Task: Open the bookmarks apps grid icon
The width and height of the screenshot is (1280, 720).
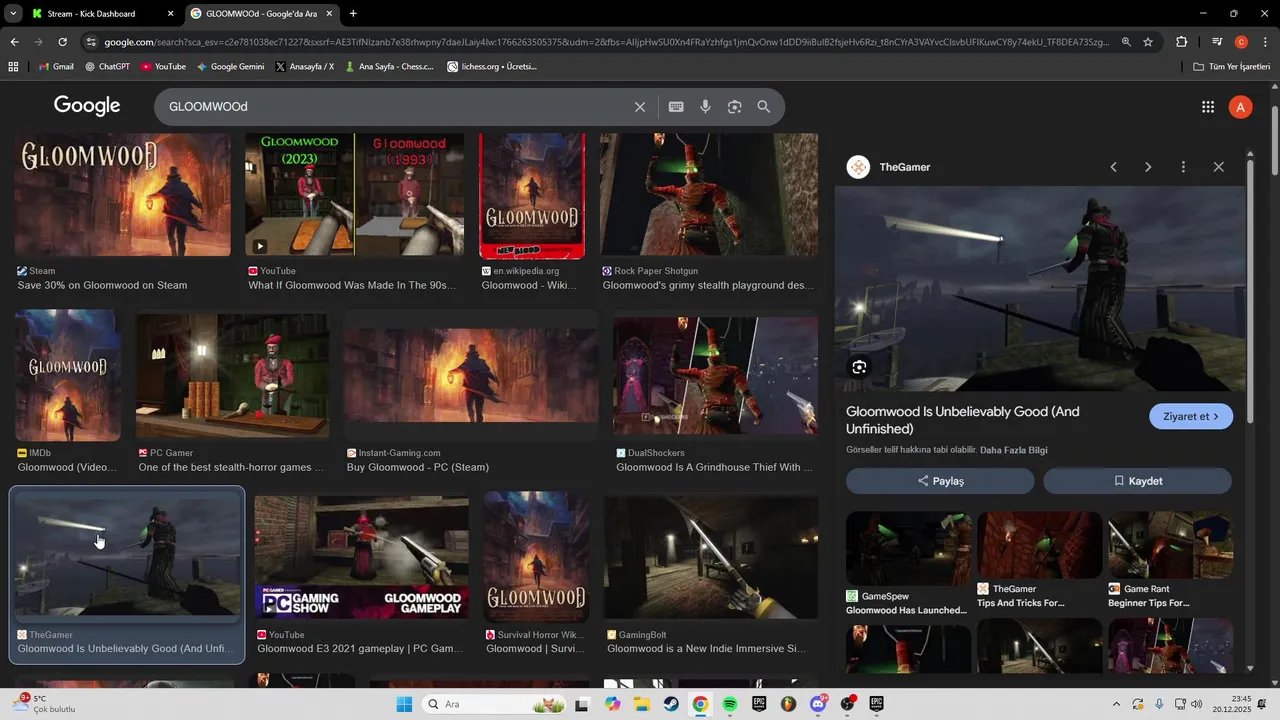Action: (13, 67)
